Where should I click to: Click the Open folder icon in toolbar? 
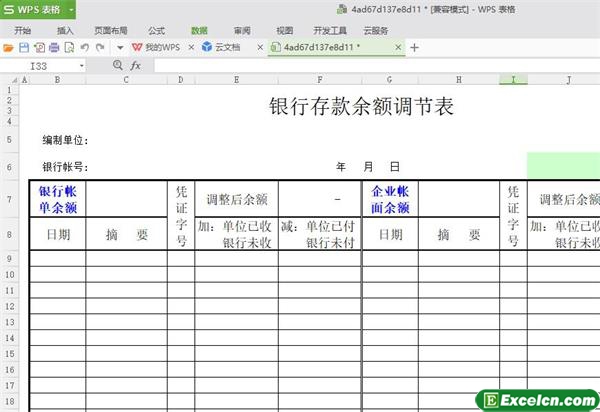click(9, 47)
